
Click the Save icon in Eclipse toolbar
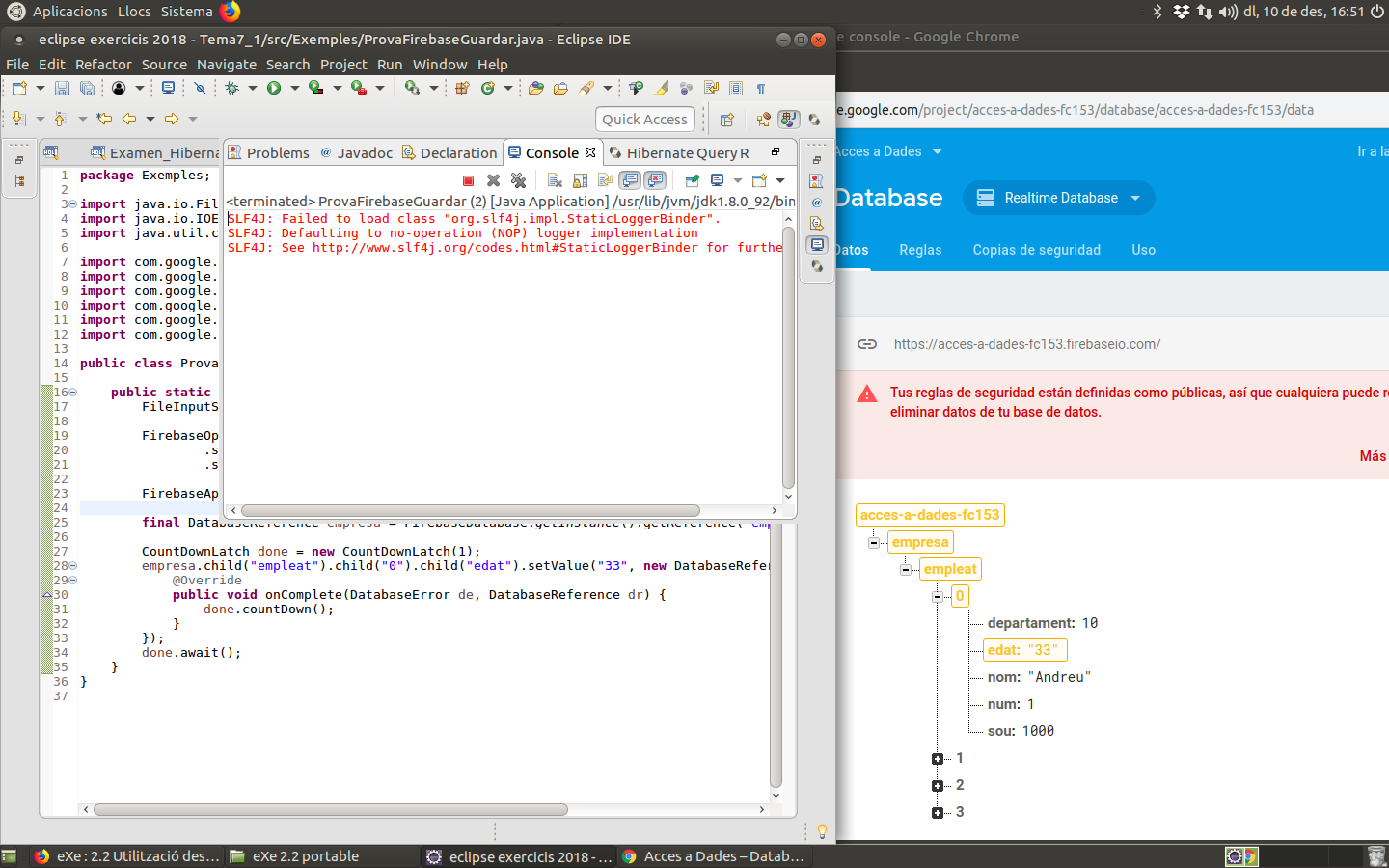pos(62,88)
